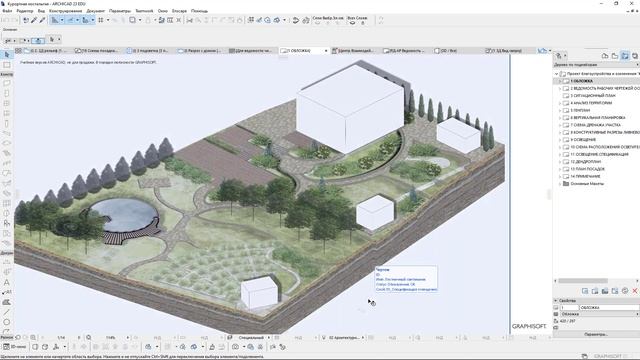
Task: Toggle the snap guides button in toolbar
Action: [x=70, y=20]
